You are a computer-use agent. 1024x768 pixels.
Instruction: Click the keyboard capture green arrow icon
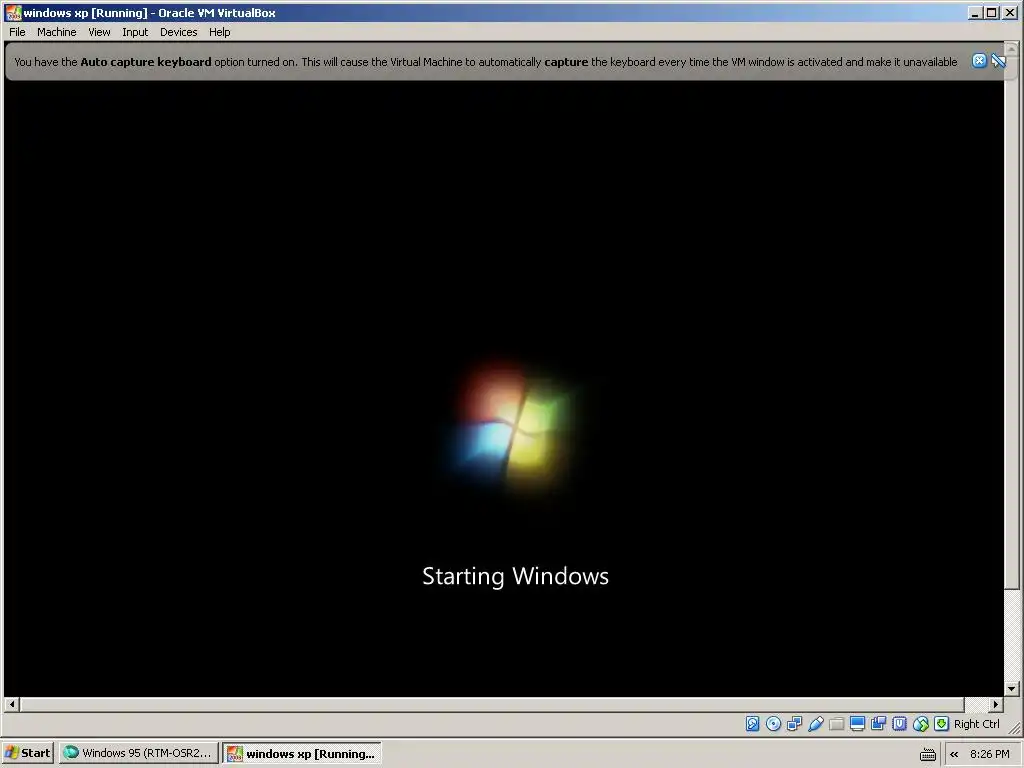point(941,724)
